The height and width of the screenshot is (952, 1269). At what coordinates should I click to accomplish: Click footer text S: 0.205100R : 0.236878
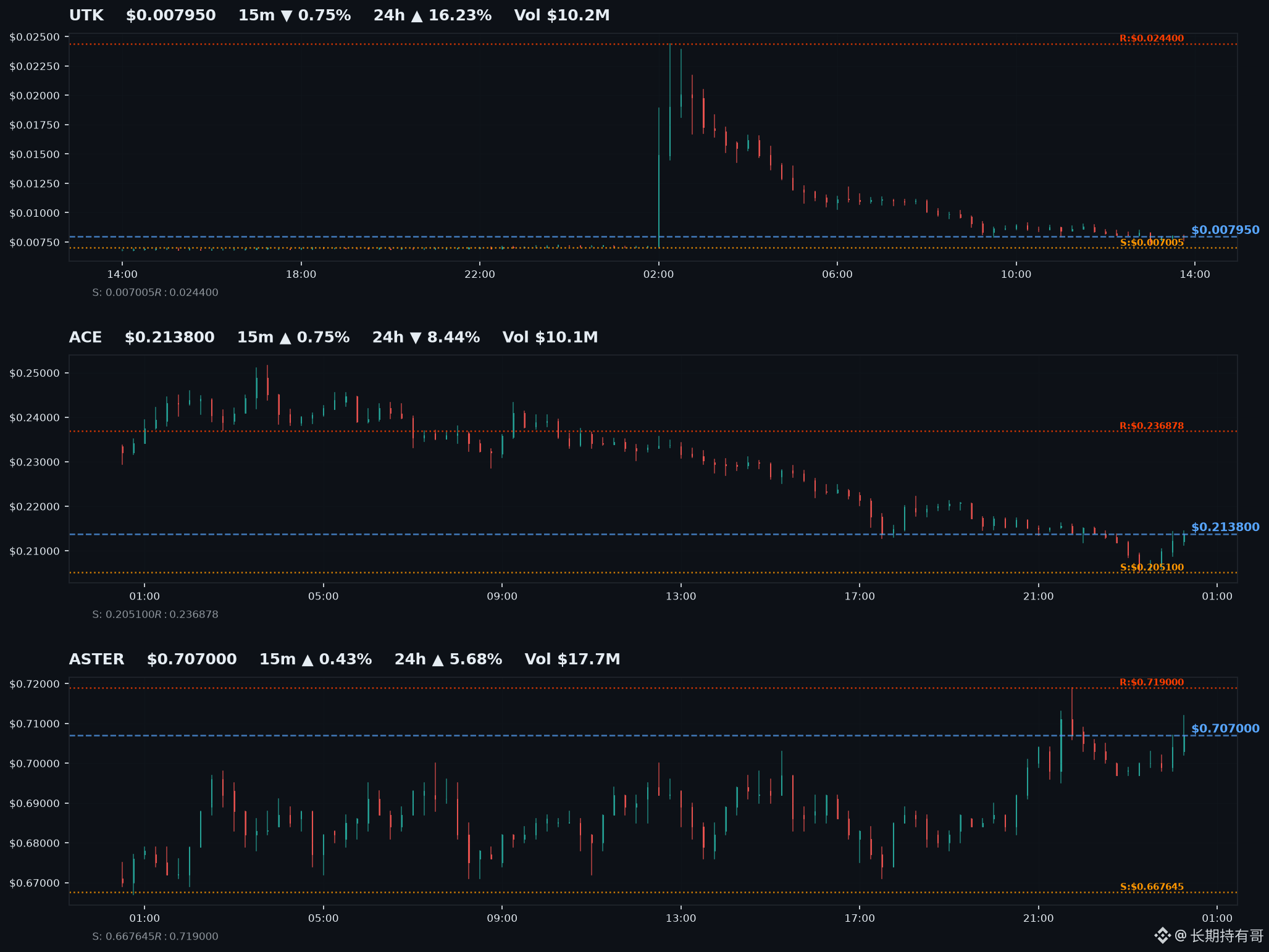(155, 614)
